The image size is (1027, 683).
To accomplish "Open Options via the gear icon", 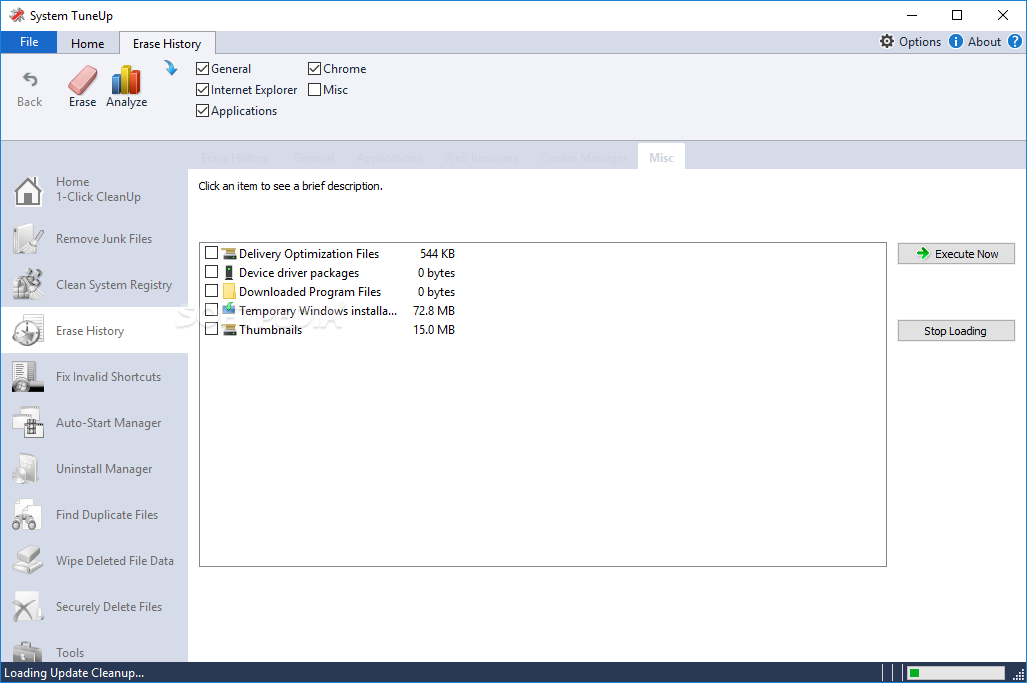I will (x=887, y=41).
